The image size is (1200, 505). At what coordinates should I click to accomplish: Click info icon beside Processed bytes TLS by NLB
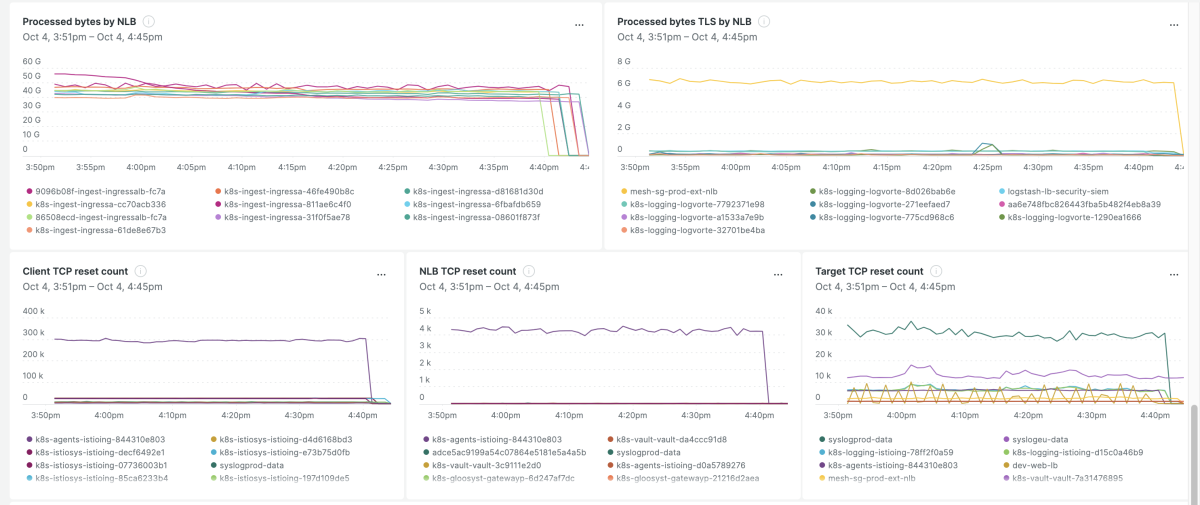coord(764,21)
